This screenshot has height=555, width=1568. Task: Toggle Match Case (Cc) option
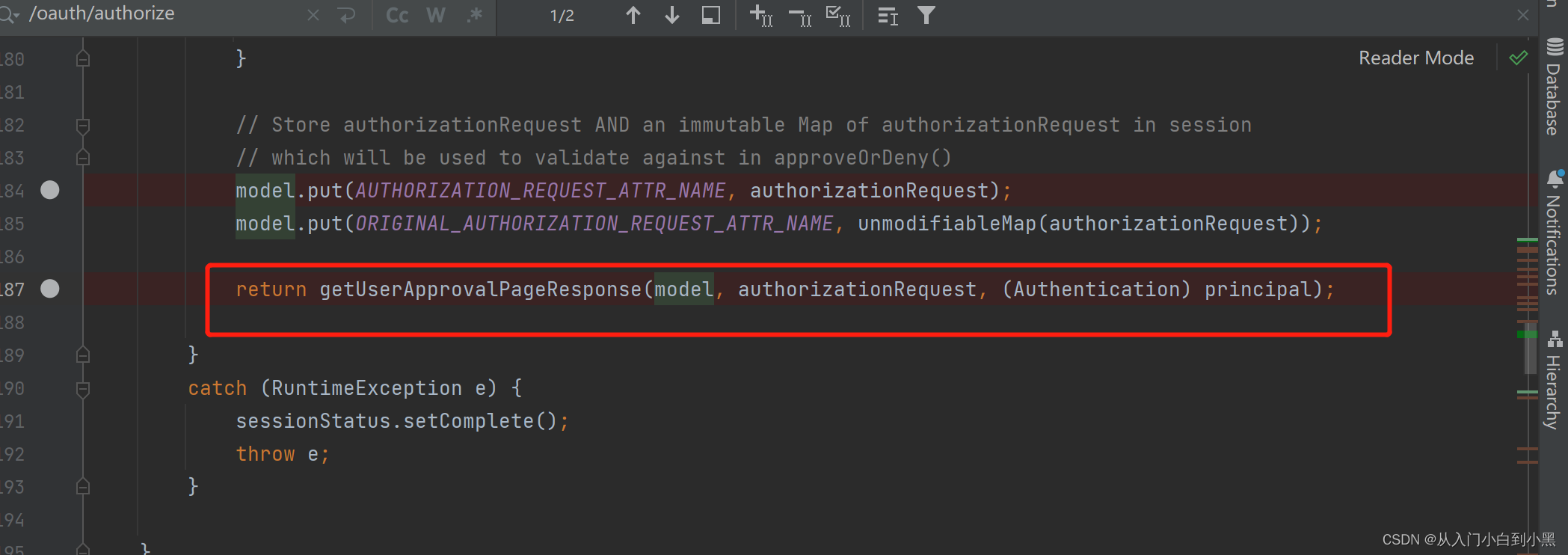(397, 15)
